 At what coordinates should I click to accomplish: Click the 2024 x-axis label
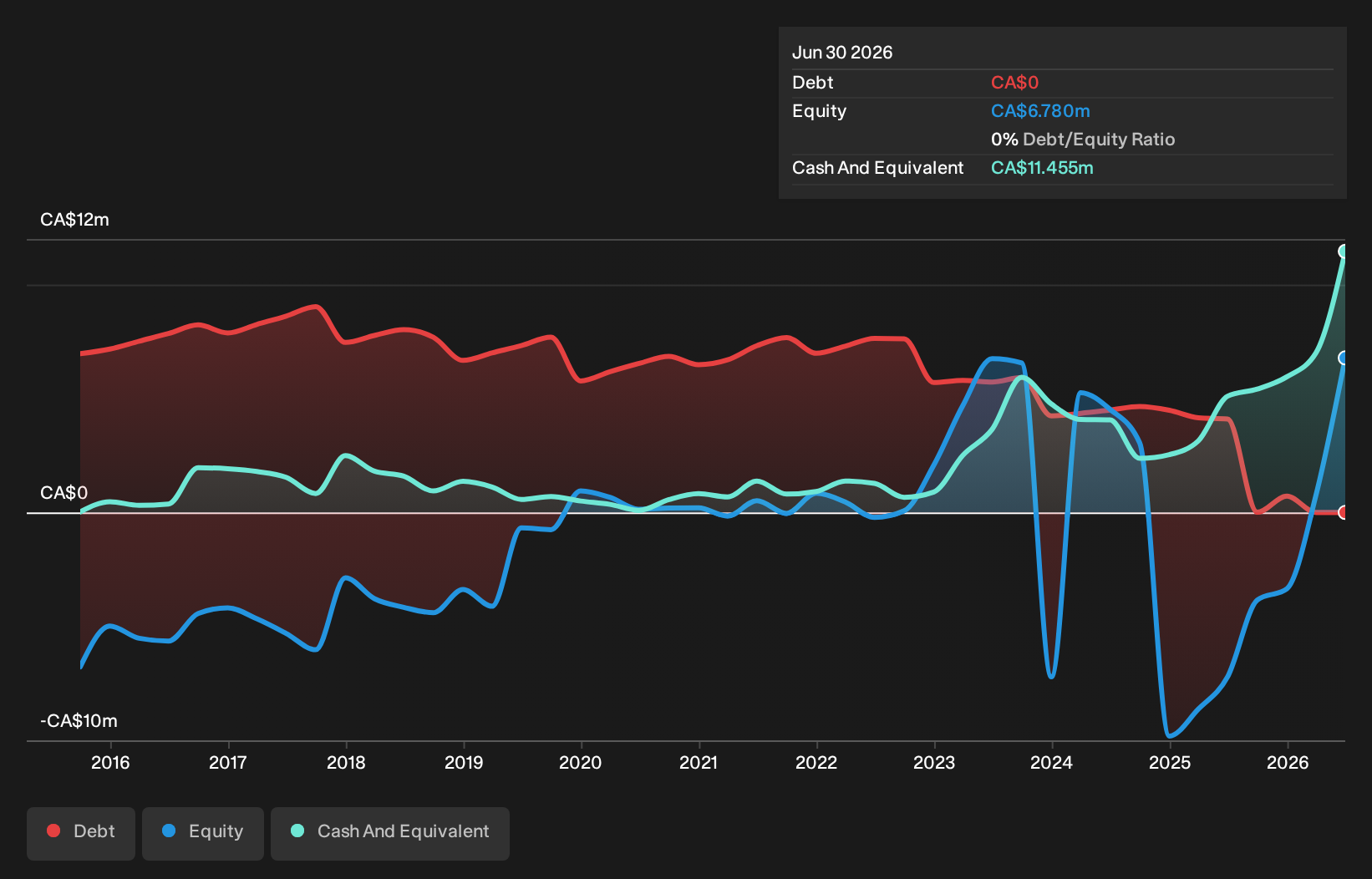tap(1051, 762)
